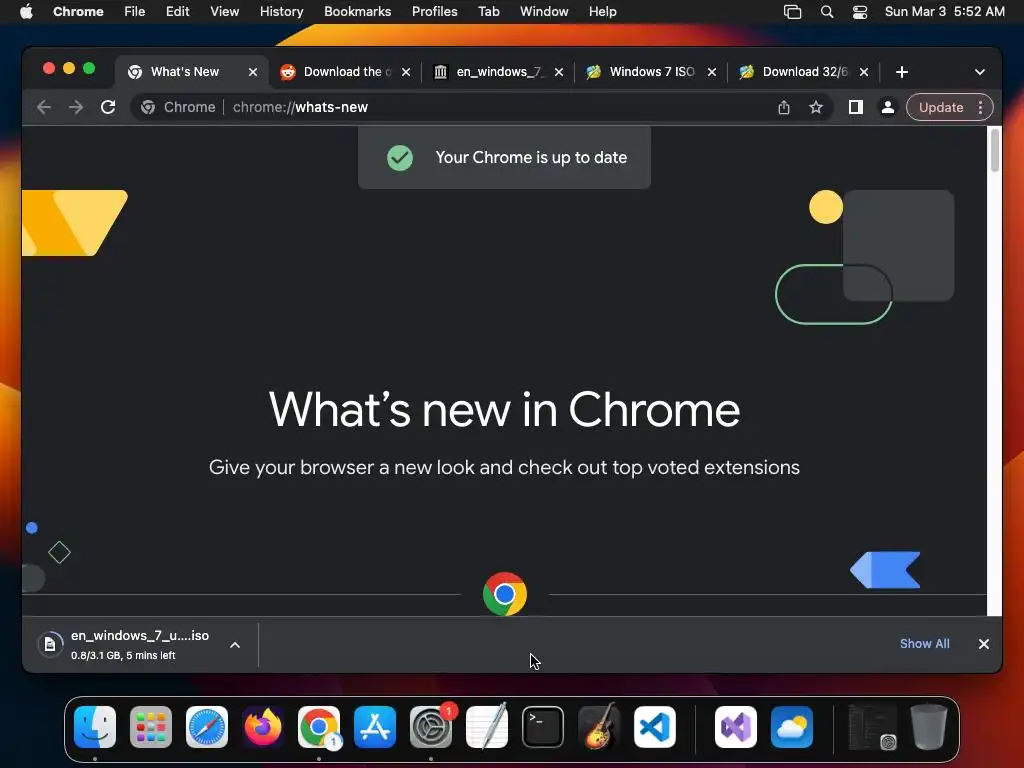1024x768 pixels.
Task: Reload the What's New page
Action: 108,107
